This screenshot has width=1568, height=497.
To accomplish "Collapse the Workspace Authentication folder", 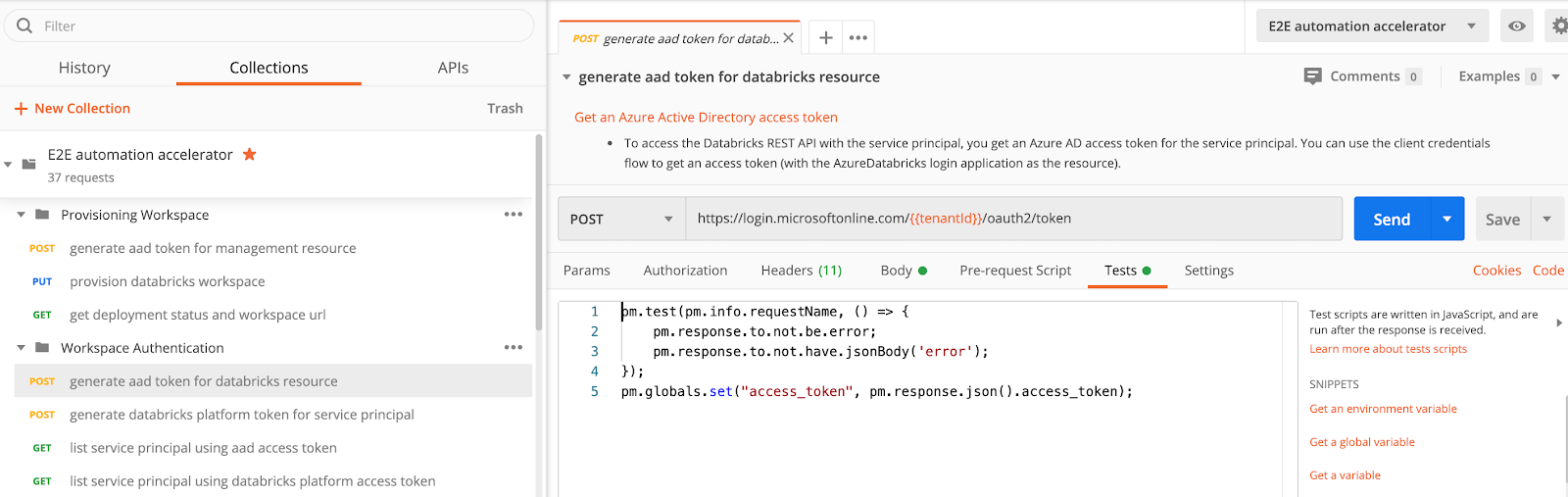I will (22, 348).
